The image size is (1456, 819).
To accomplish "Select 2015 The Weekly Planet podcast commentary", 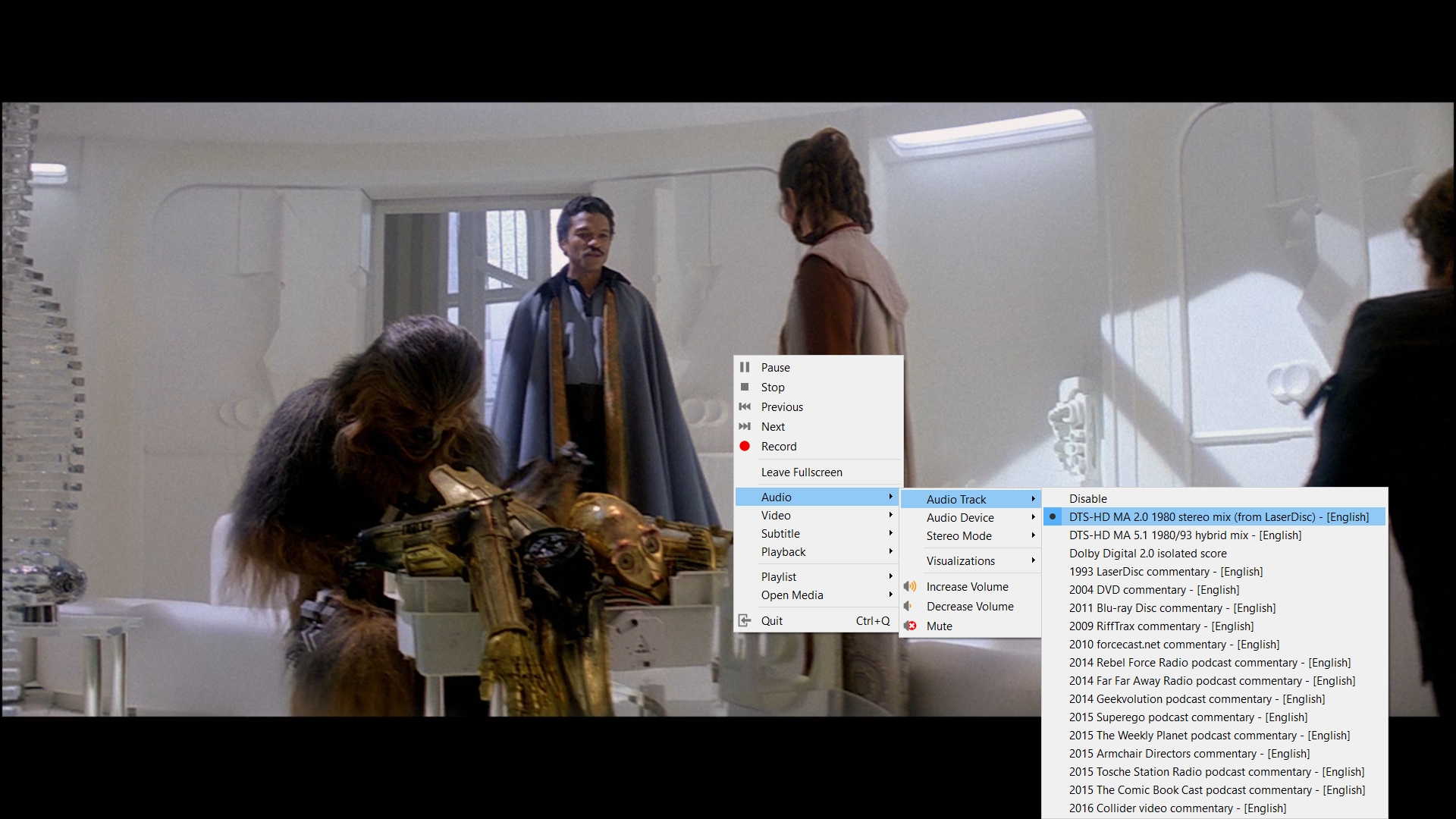I will coord(1215,735).
